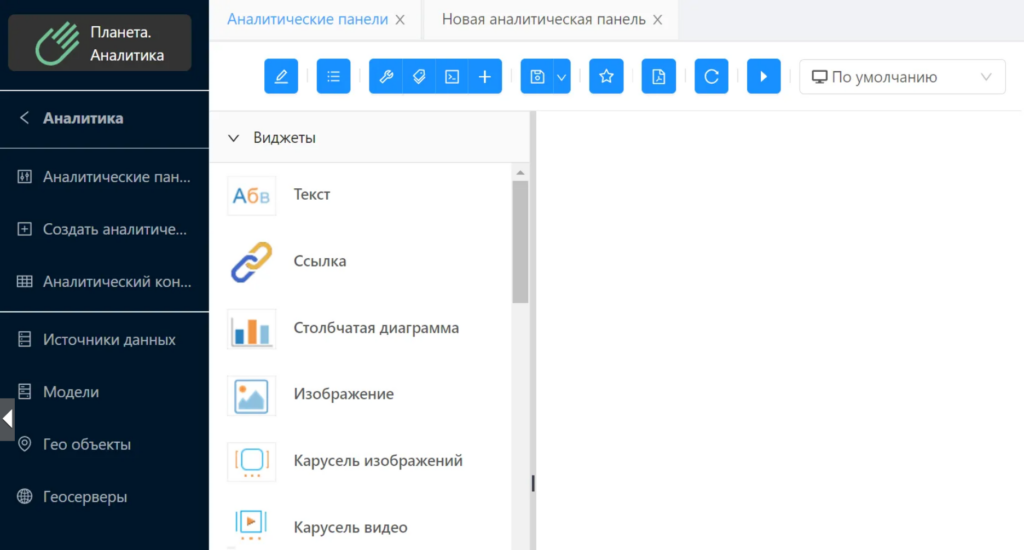Click the tag icon in toolbar
1024x550 pixels.
click(x=419, y=77)
